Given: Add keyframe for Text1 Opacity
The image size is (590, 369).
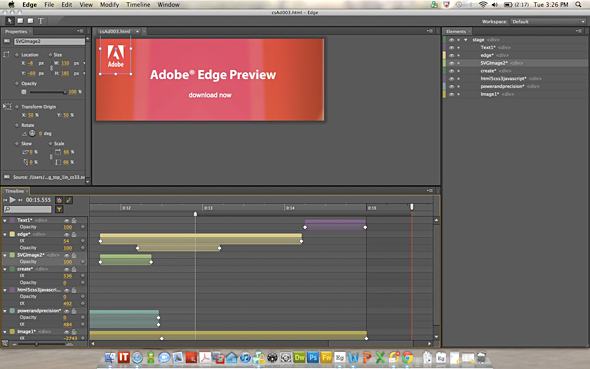Looking at the screenshot, I should 83,227.
